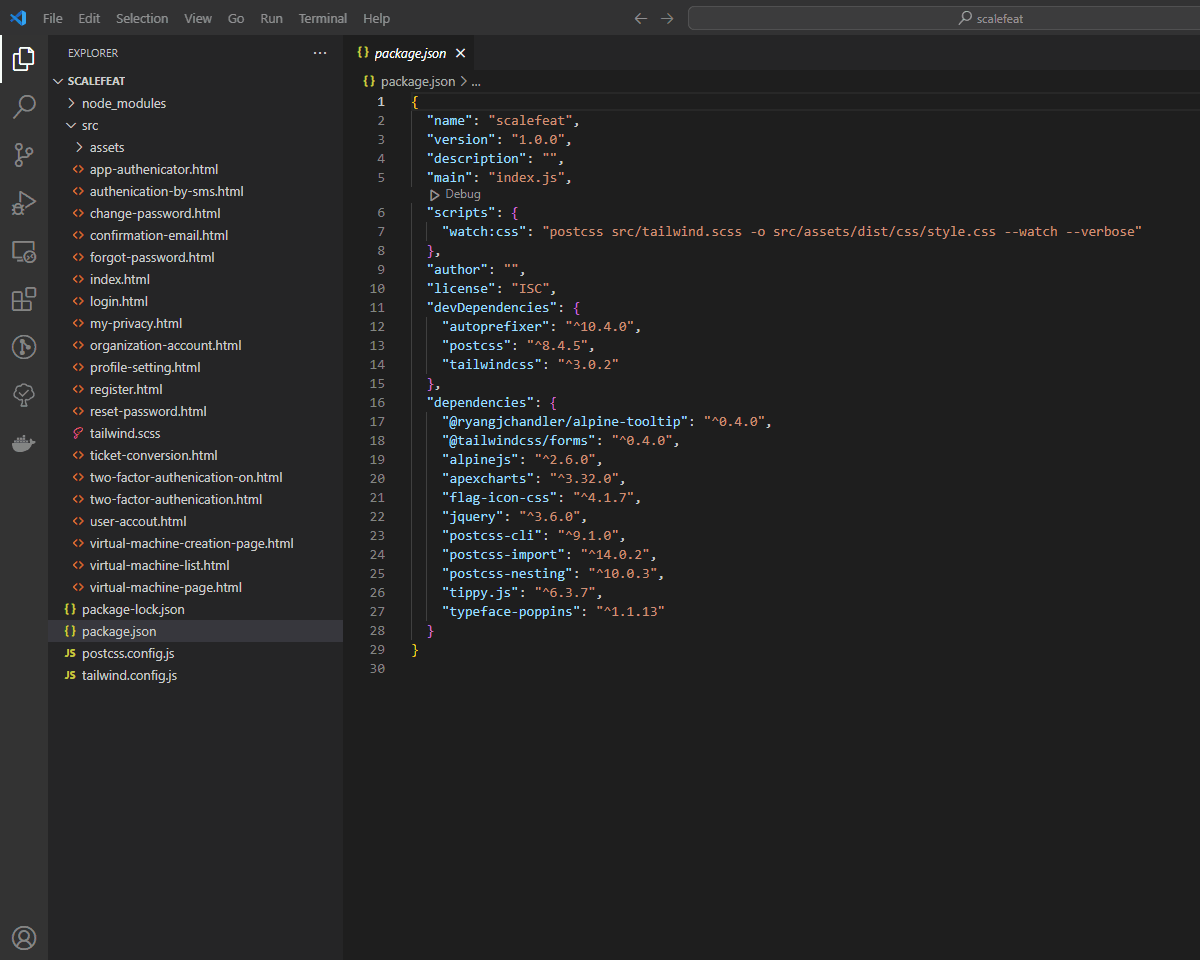Viewport: 1200px width, 960px height.
Task: Collapse the src folder
Action: pyautogui.click(x=90, y=125)
